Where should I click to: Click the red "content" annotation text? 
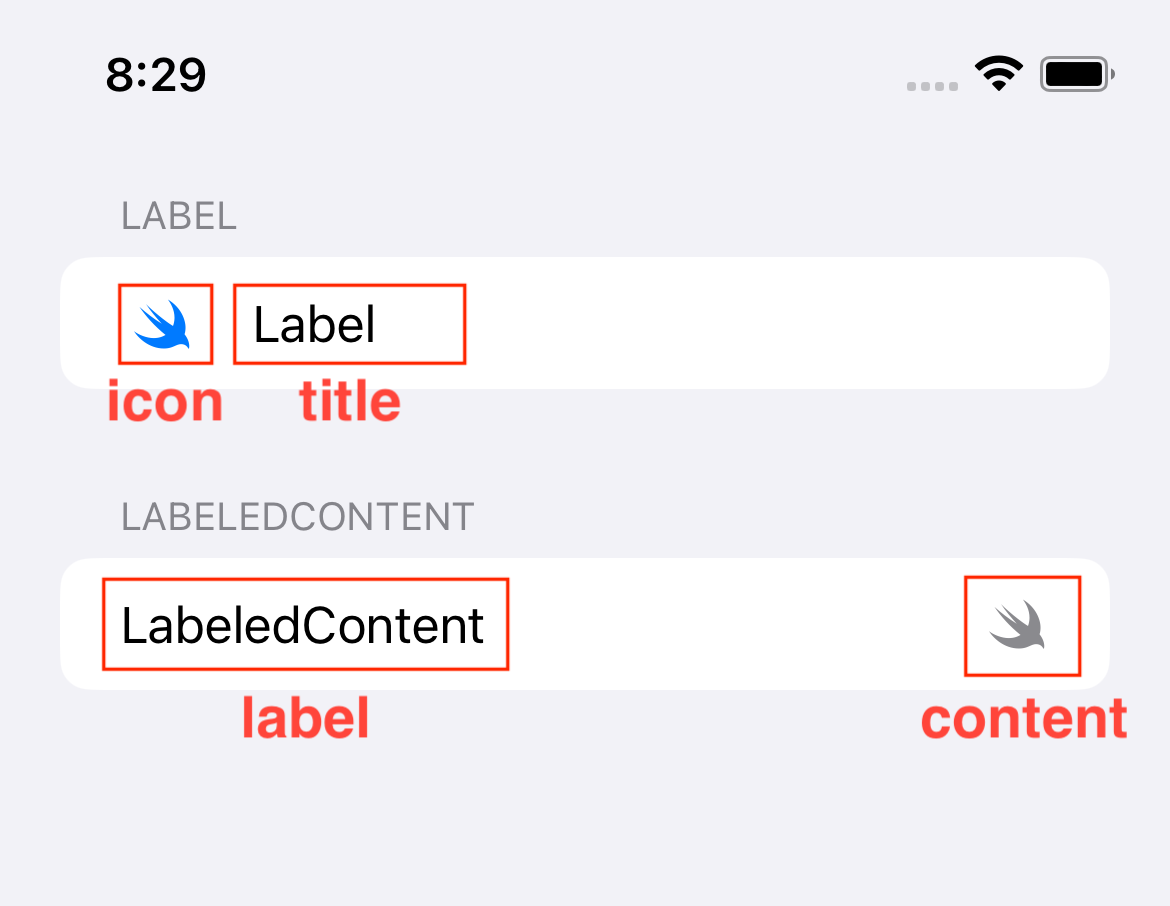click(x=1024, y=719)
